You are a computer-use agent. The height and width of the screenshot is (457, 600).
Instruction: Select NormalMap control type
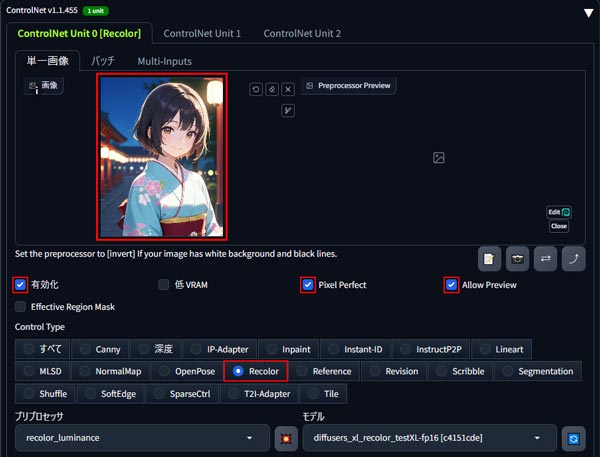point(111,371)
